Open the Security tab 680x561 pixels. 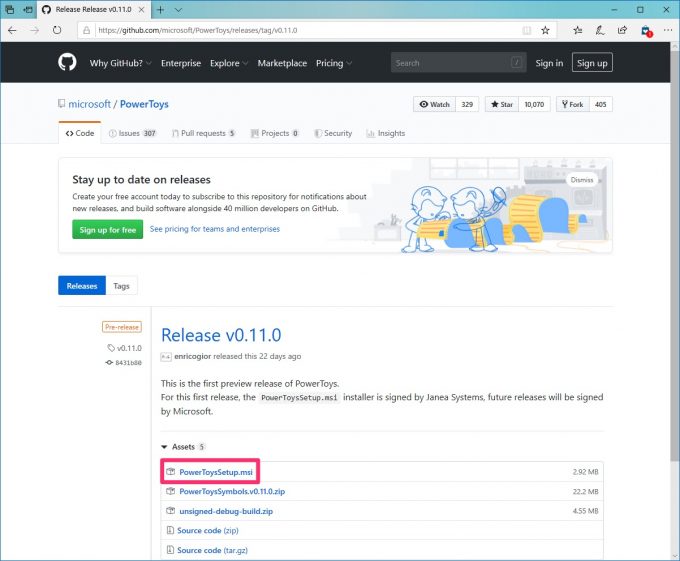[333, 133]
